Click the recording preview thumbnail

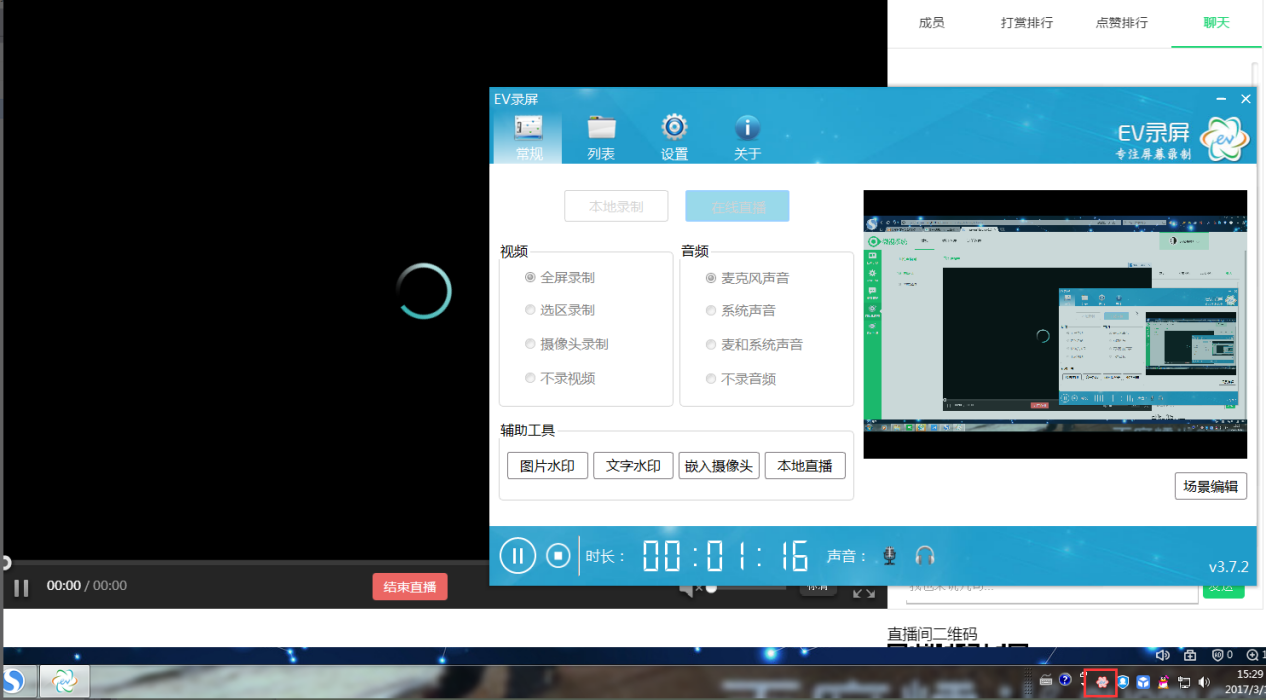(1055, 324)
